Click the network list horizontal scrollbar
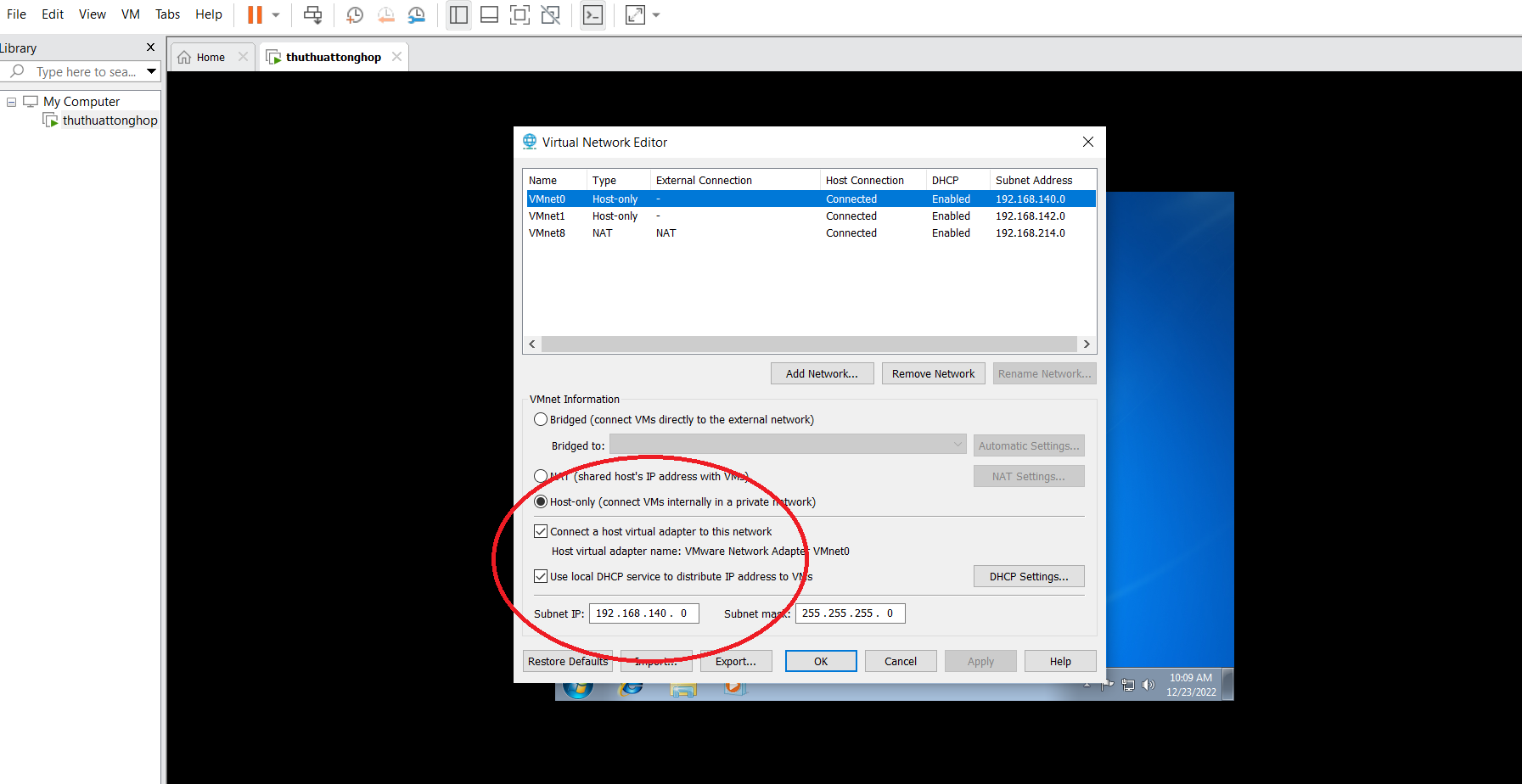1522x784 pixels. [808, 344]
